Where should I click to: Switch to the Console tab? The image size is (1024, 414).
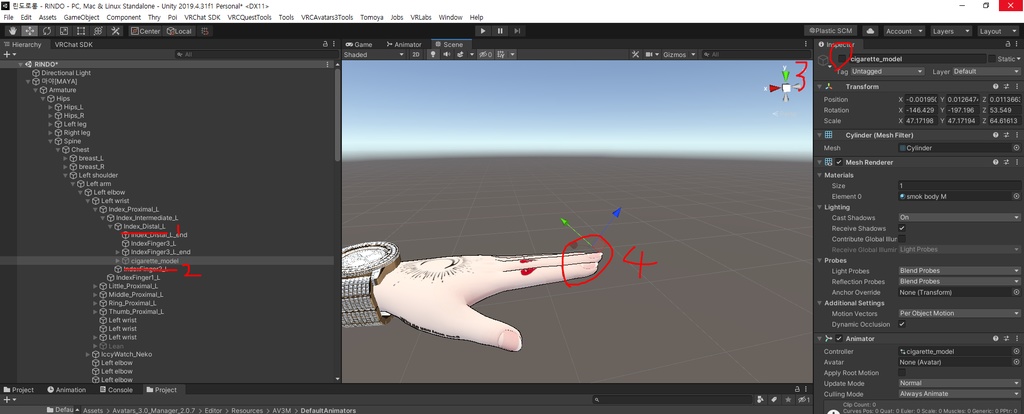click(x=115, y=390)
